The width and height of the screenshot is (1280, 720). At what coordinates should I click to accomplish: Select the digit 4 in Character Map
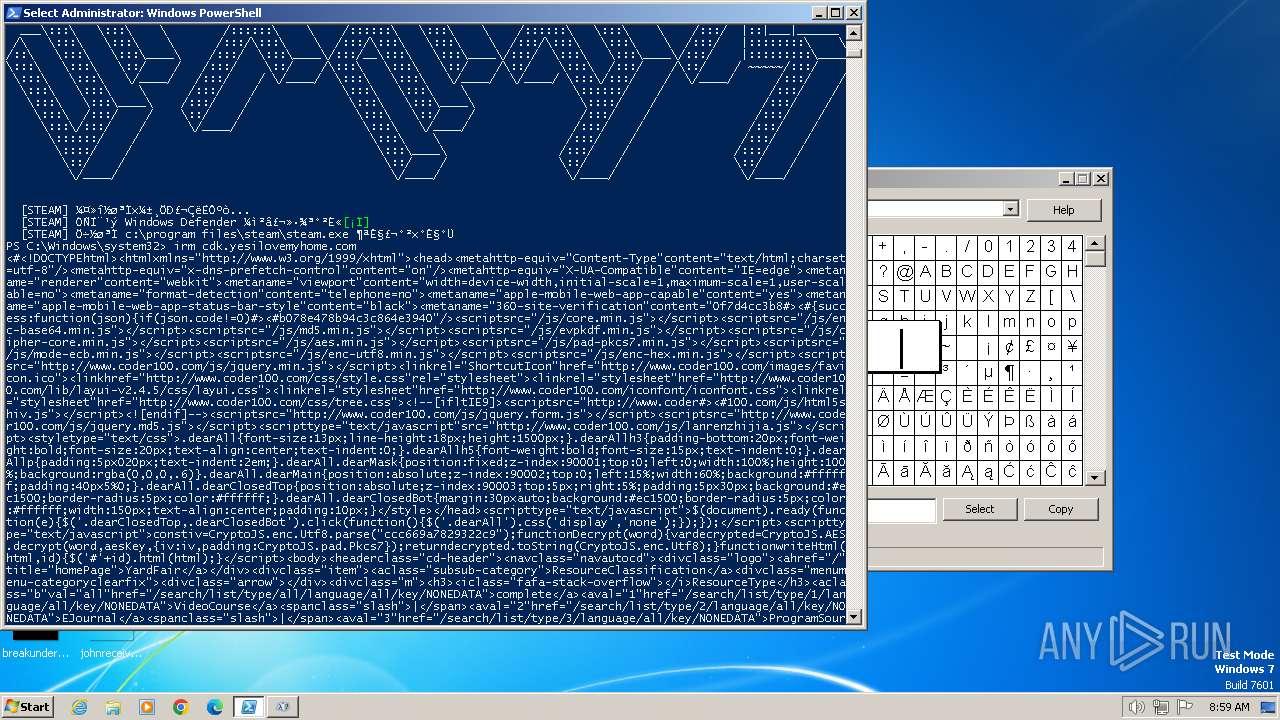click(1072, 246)
